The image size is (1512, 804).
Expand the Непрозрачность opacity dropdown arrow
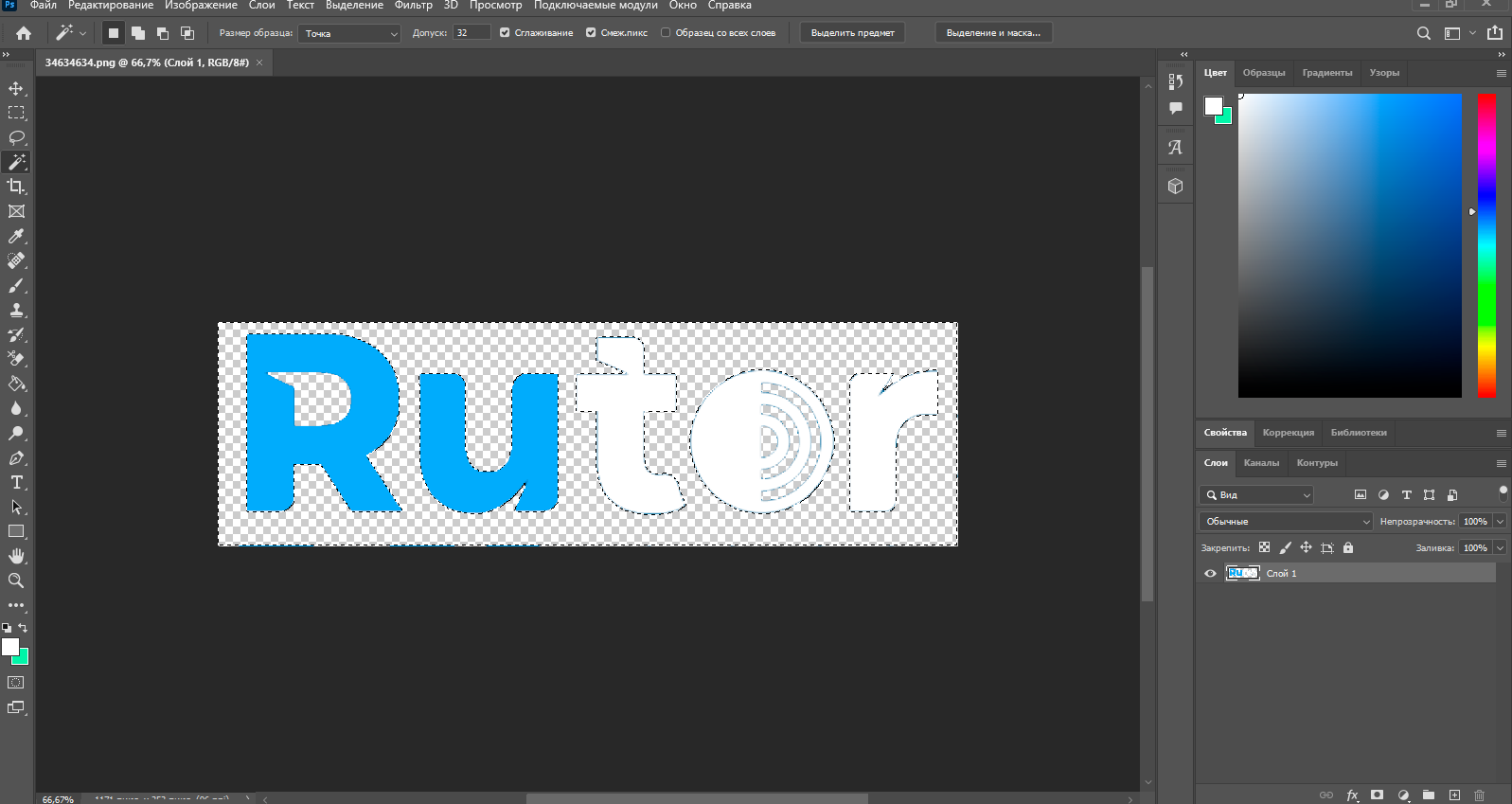(1500, 521)
